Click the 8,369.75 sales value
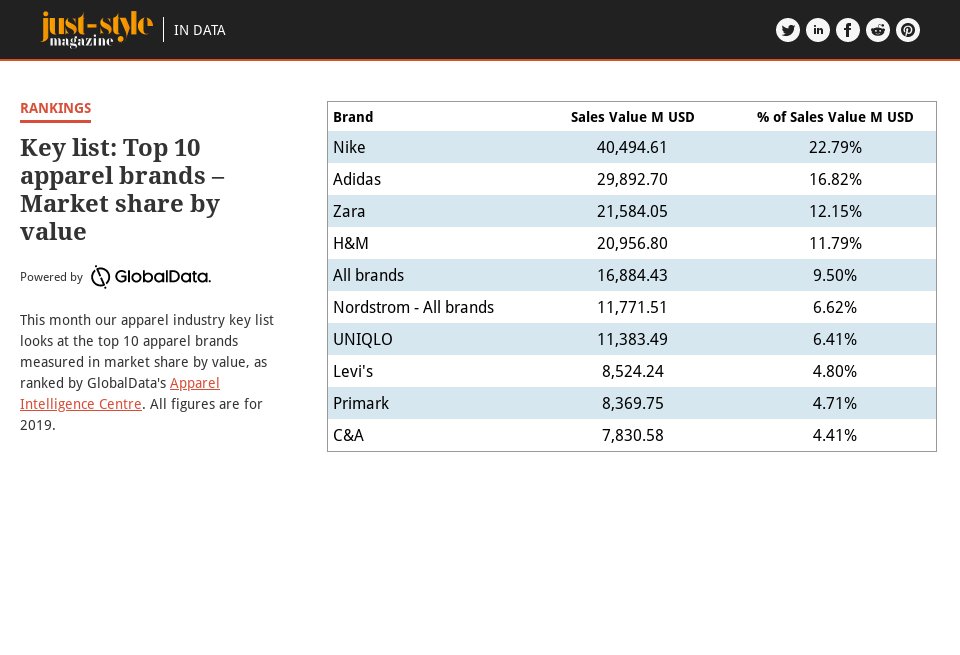This screenshot has height=655, width=960. tap(632, 403)
